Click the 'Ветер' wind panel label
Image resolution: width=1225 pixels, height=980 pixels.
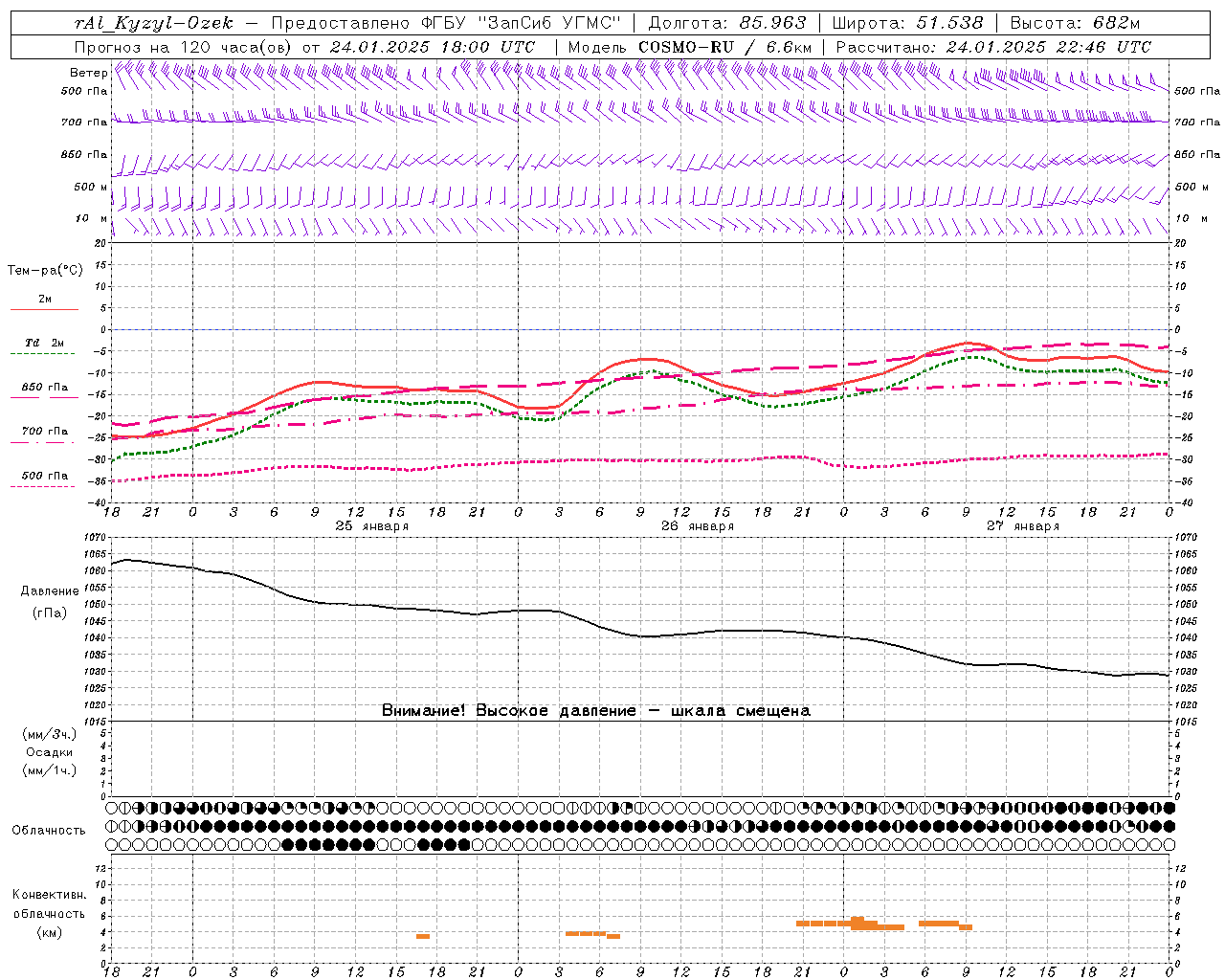(88, 73)
